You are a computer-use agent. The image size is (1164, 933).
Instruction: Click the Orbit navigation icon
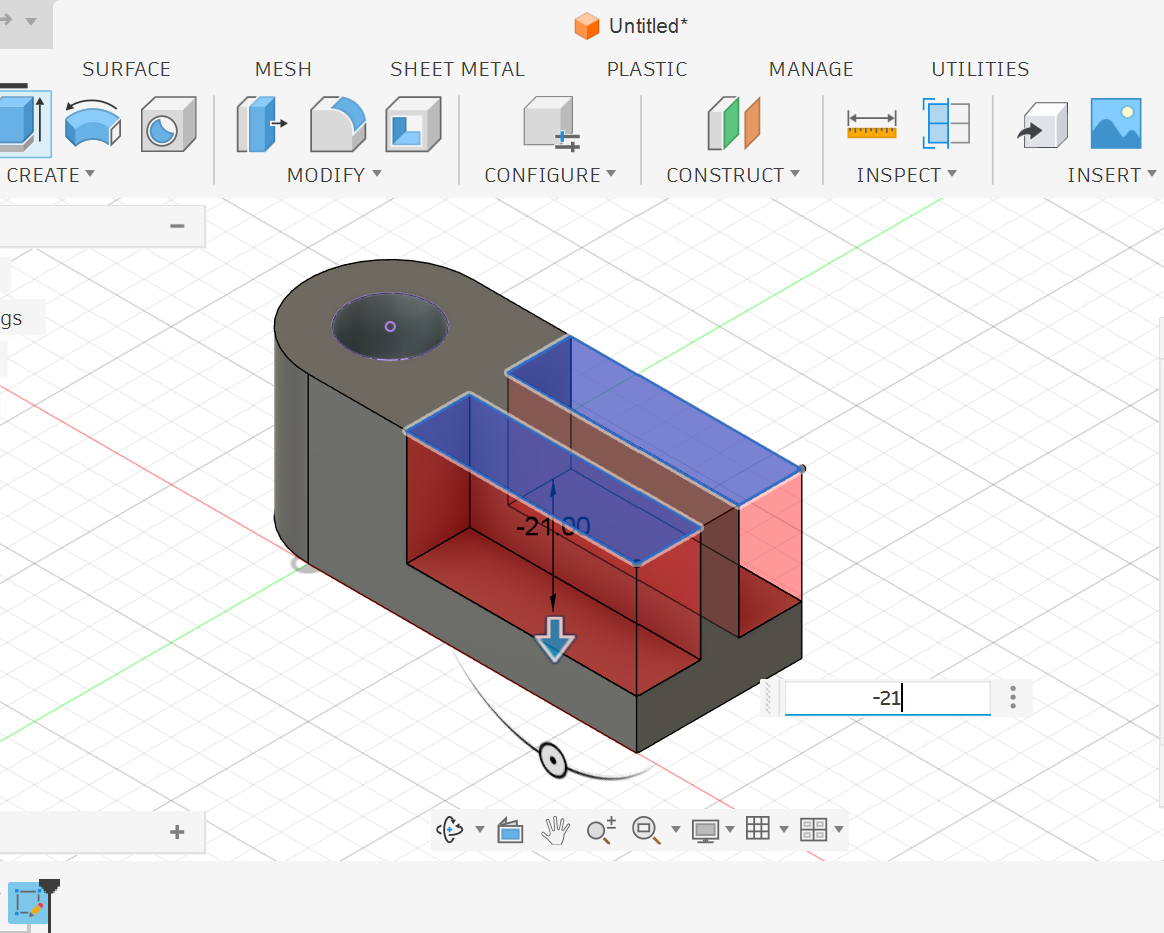coord(451,829)
